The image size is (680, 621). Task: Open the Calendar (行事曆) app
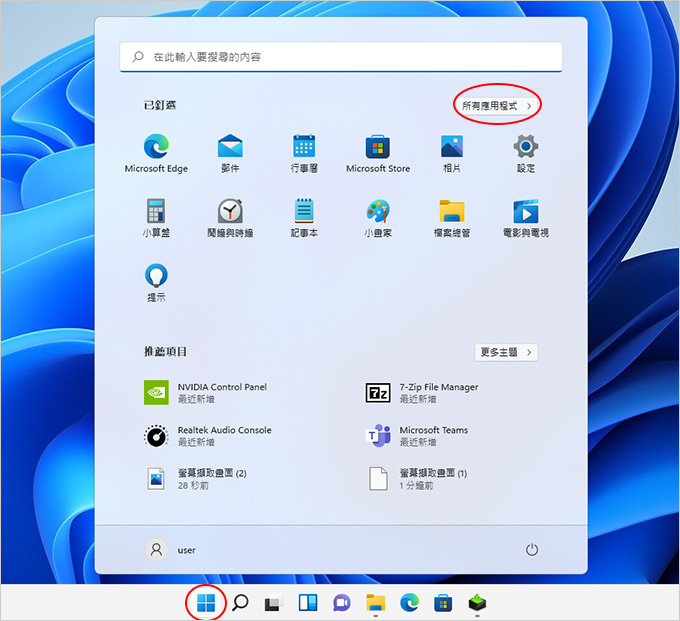pos(304,154)
